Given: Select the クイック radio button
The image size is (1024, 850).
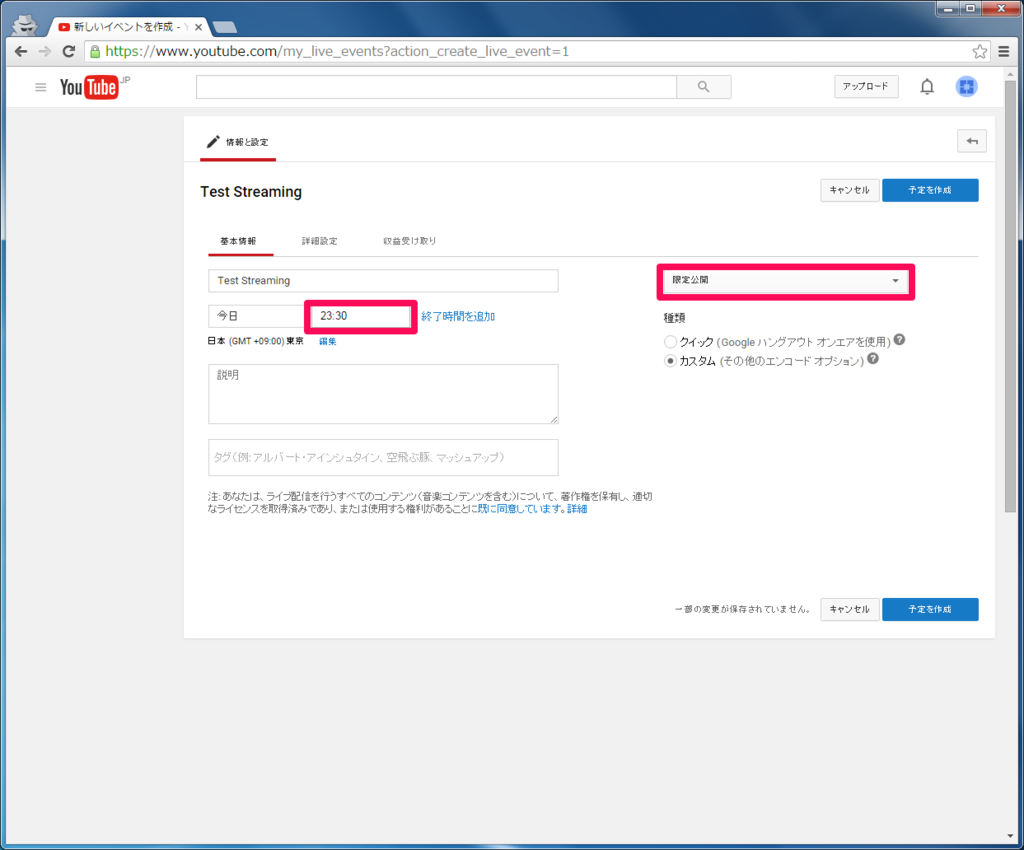Looking at the screenshot, I should pos(670,341).
